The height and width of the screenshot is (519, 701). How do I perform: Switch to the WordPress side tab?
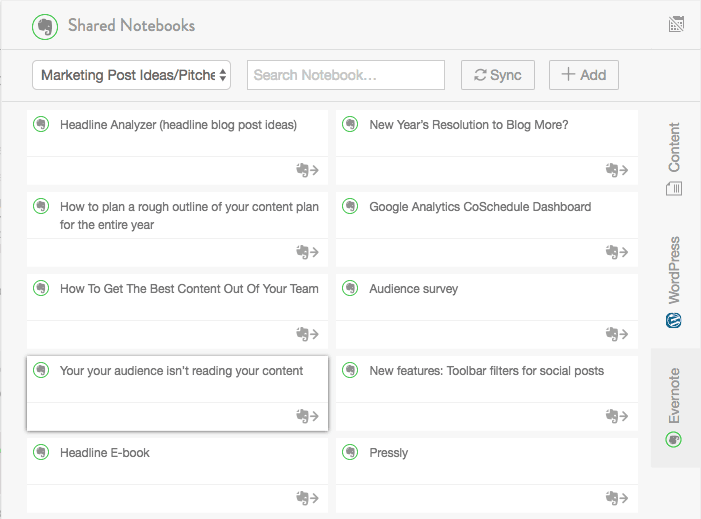coord(674,282)
